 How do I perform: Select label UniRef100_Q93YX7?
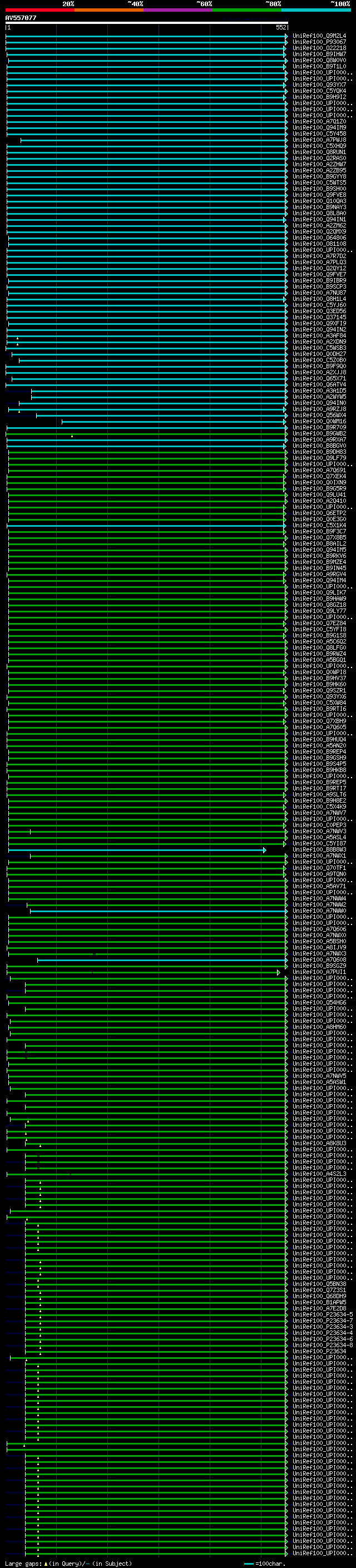[319, 85]
